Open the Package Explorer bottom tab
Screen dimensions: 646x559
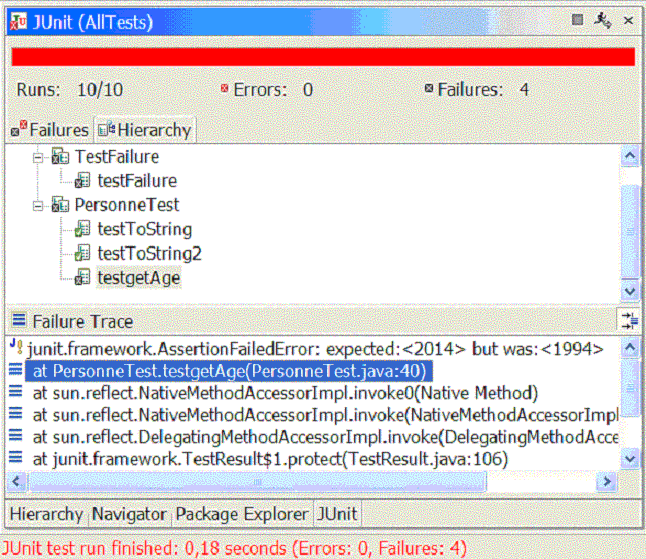241,514
